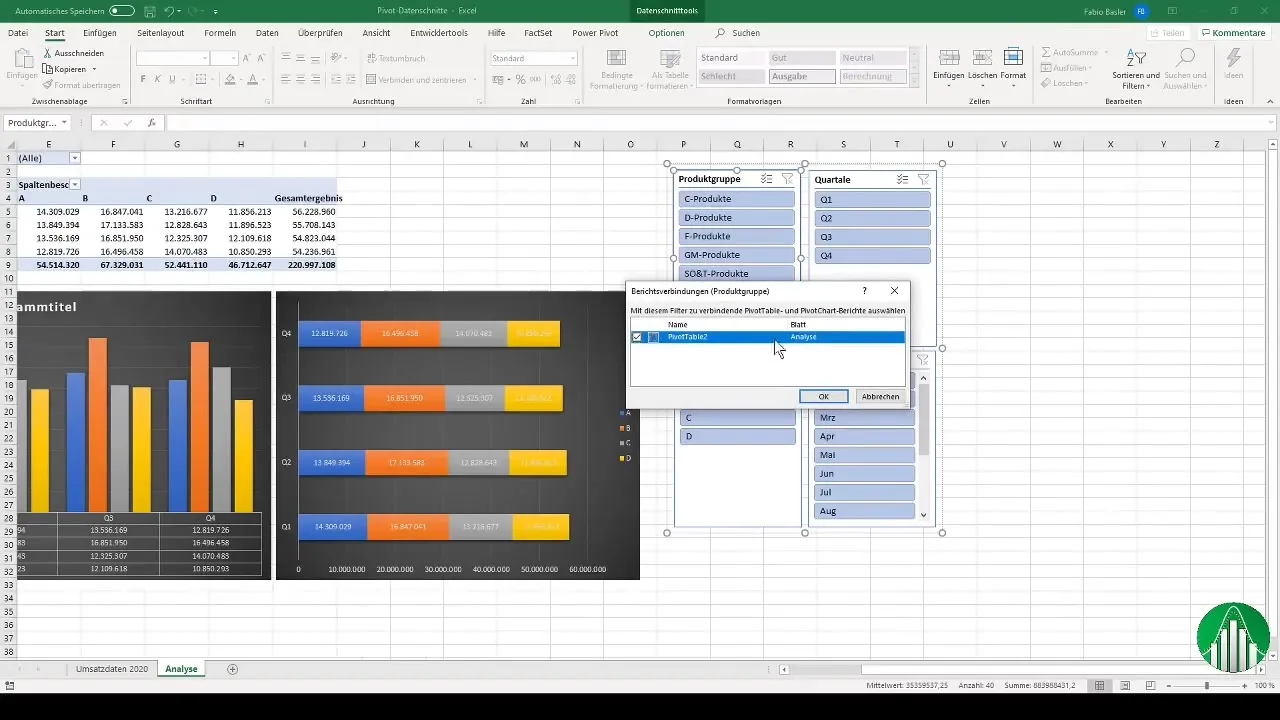Toggle bold F formatting
Screen dimensions: 1280x720
(143, 79)
